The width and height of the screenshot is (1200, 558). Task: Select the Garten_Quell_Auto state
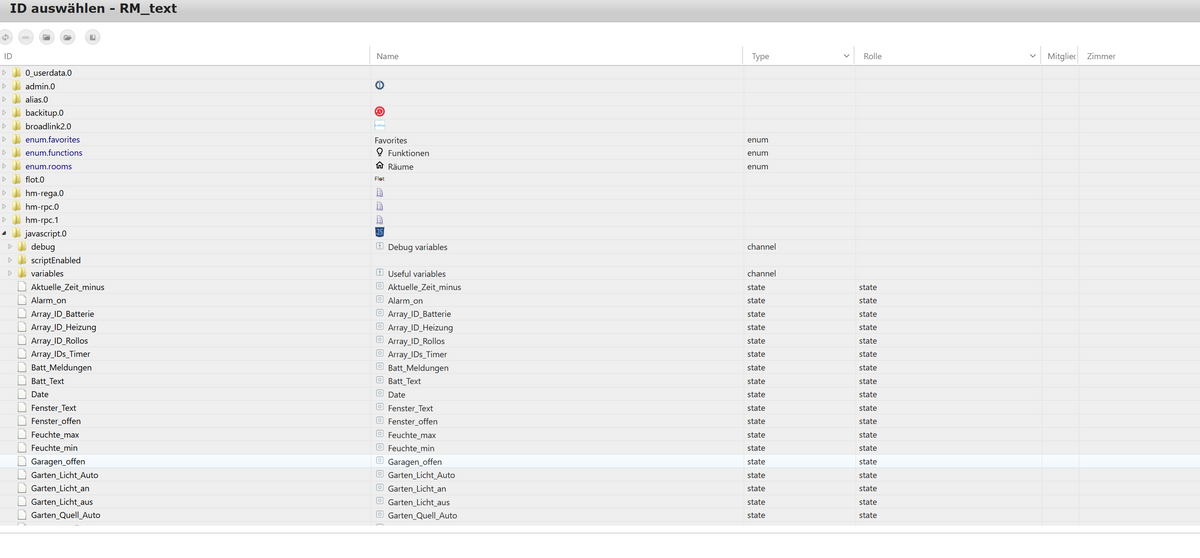(66, 515)
